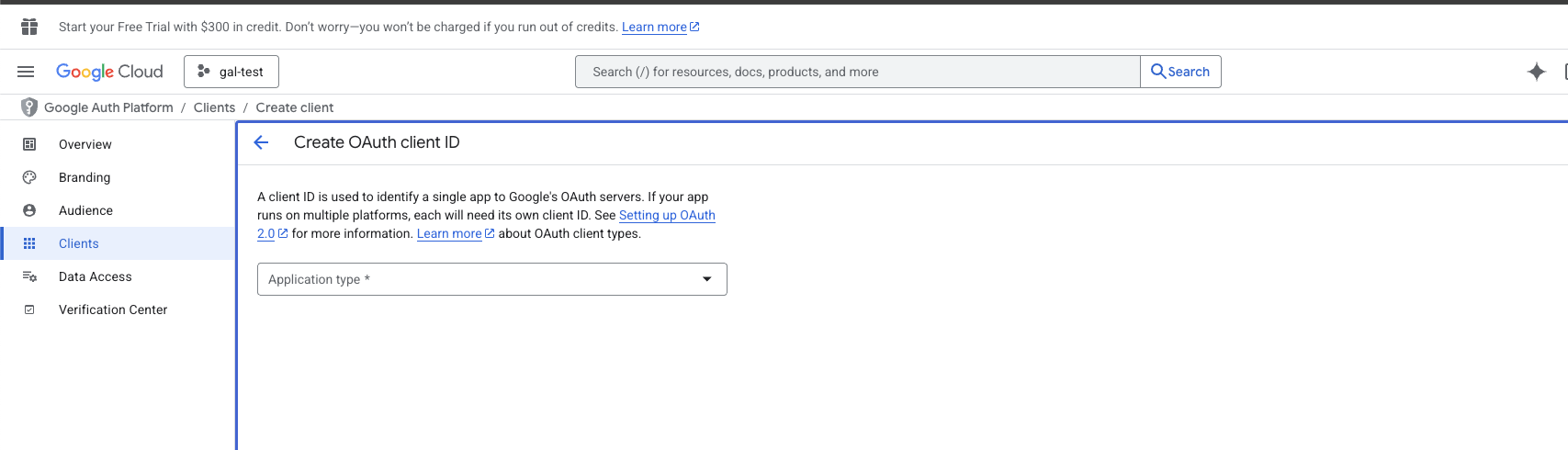1568x450 pixels.
Task: Click the Application type dropdown arrow
Action: 707,279
